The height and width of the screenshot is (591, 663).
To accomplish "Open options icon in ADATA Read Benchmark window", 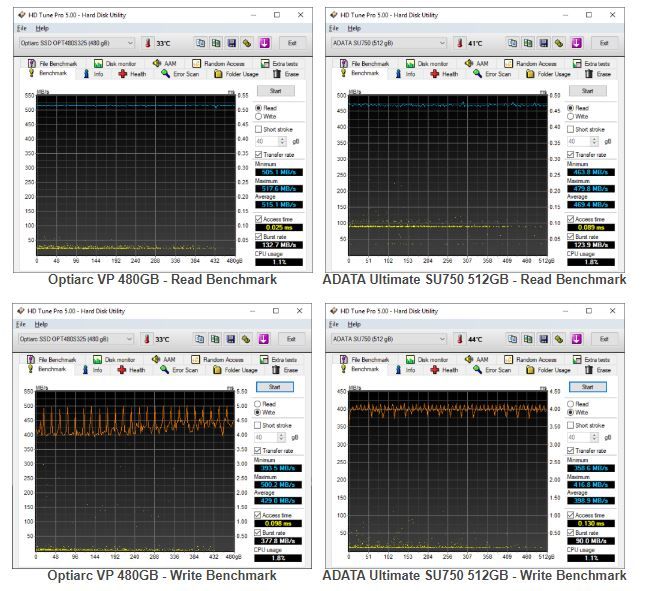I will point(559,43).
